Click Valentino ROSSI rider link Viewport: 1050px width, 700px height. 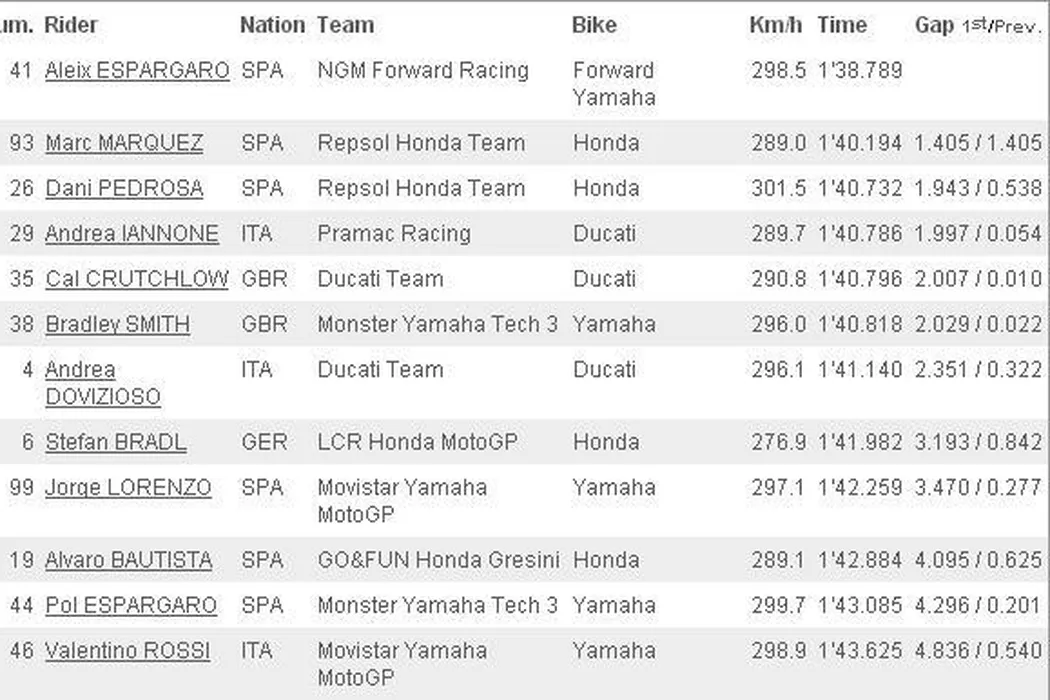128,651
